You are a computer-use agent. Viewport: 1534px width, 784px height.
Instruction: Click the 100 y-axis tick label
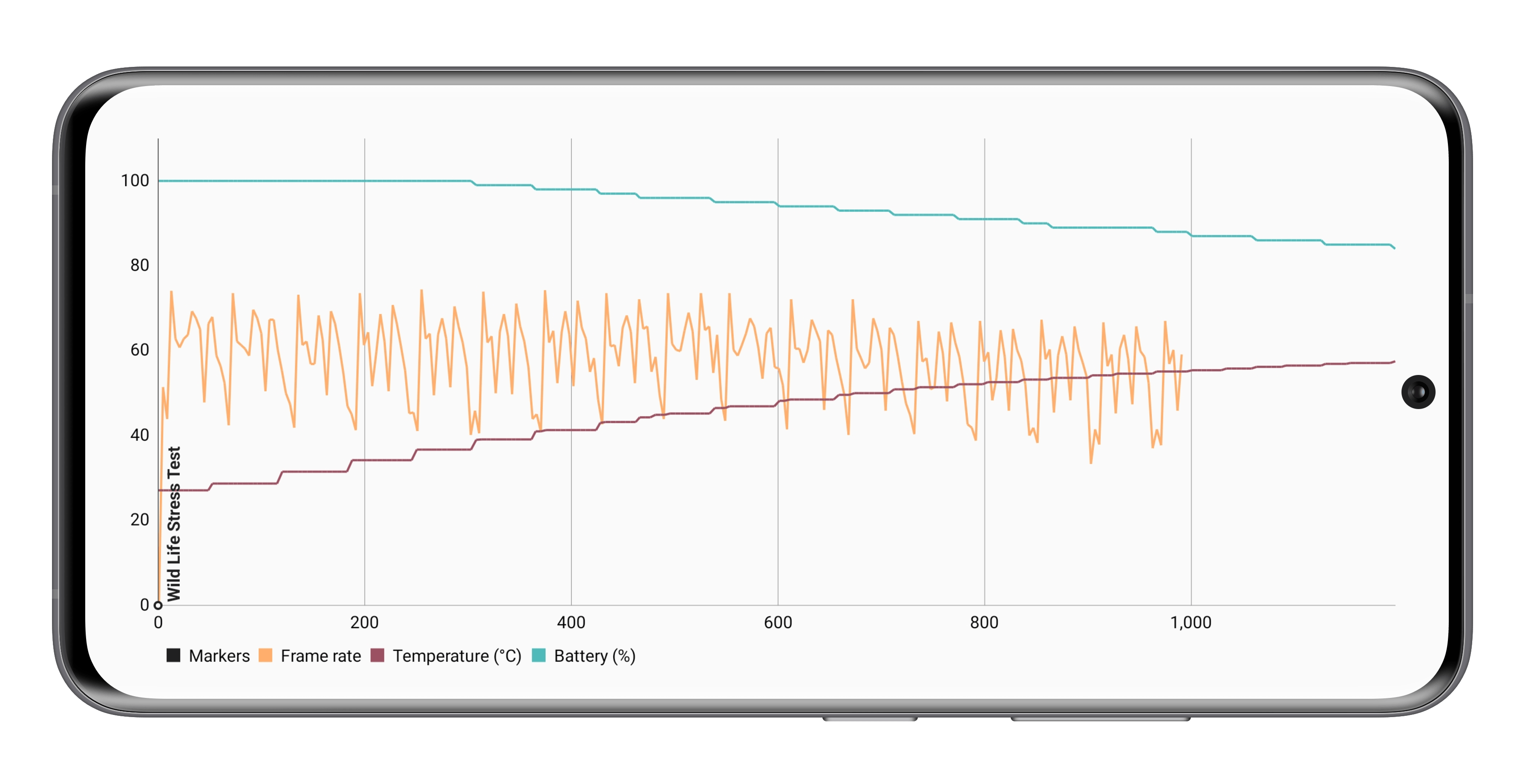coord(135,181)
